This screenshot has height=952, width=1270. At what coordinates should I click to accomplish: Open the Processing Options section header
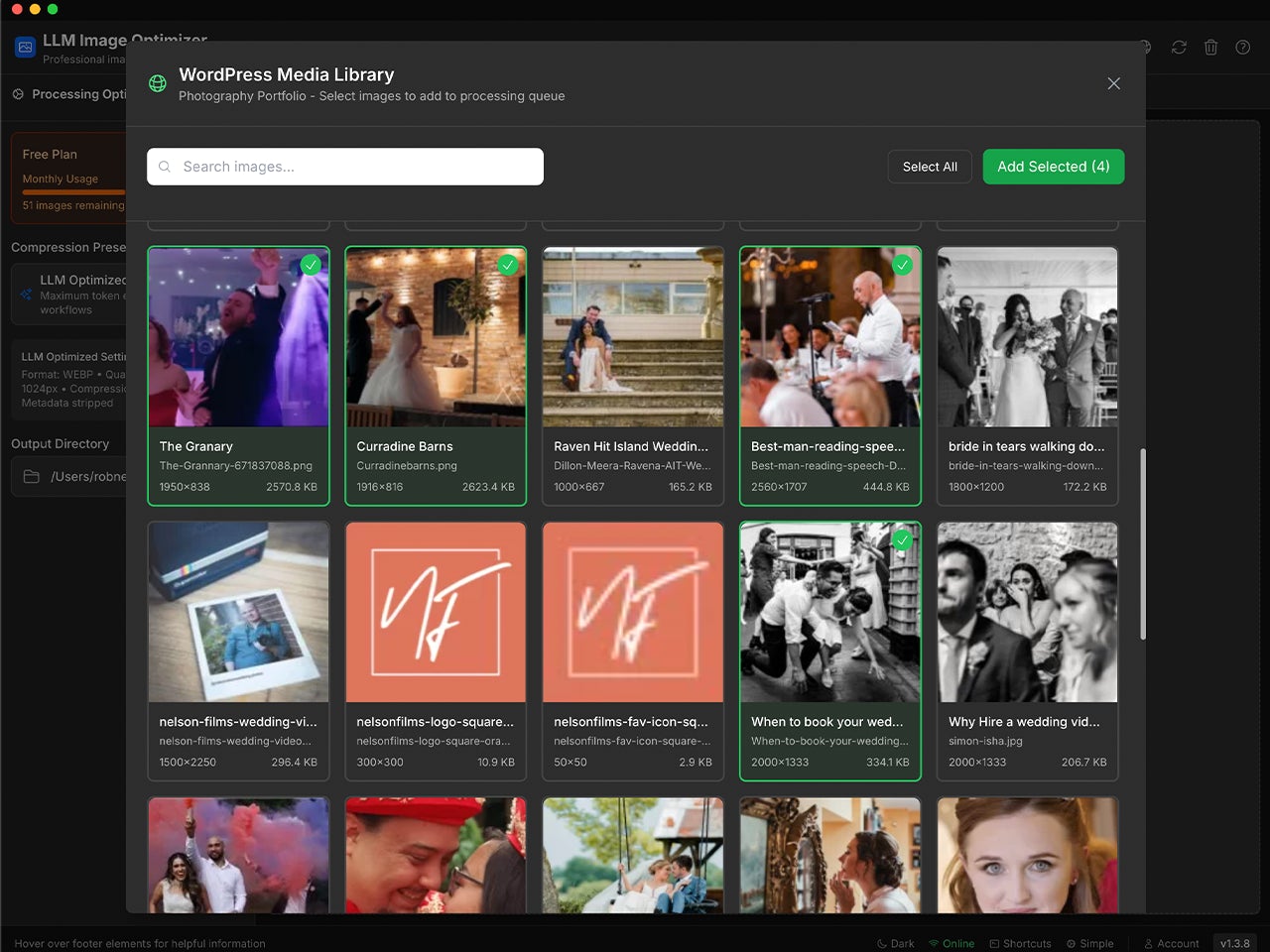(x=69, y=94)
